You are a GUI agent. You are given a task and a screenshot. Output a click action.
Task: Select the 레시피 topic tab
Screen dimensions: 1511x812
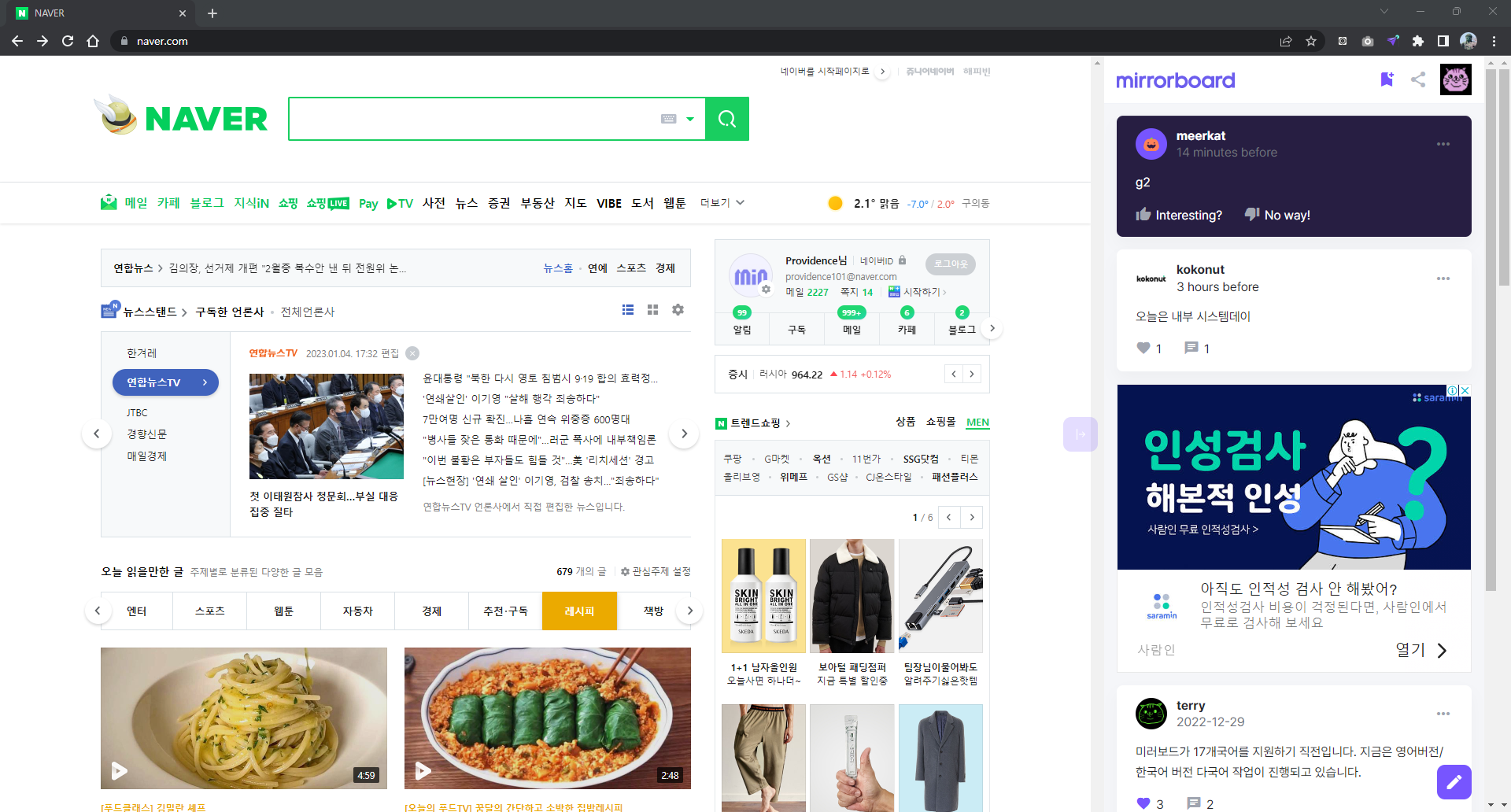click(579, 611)
